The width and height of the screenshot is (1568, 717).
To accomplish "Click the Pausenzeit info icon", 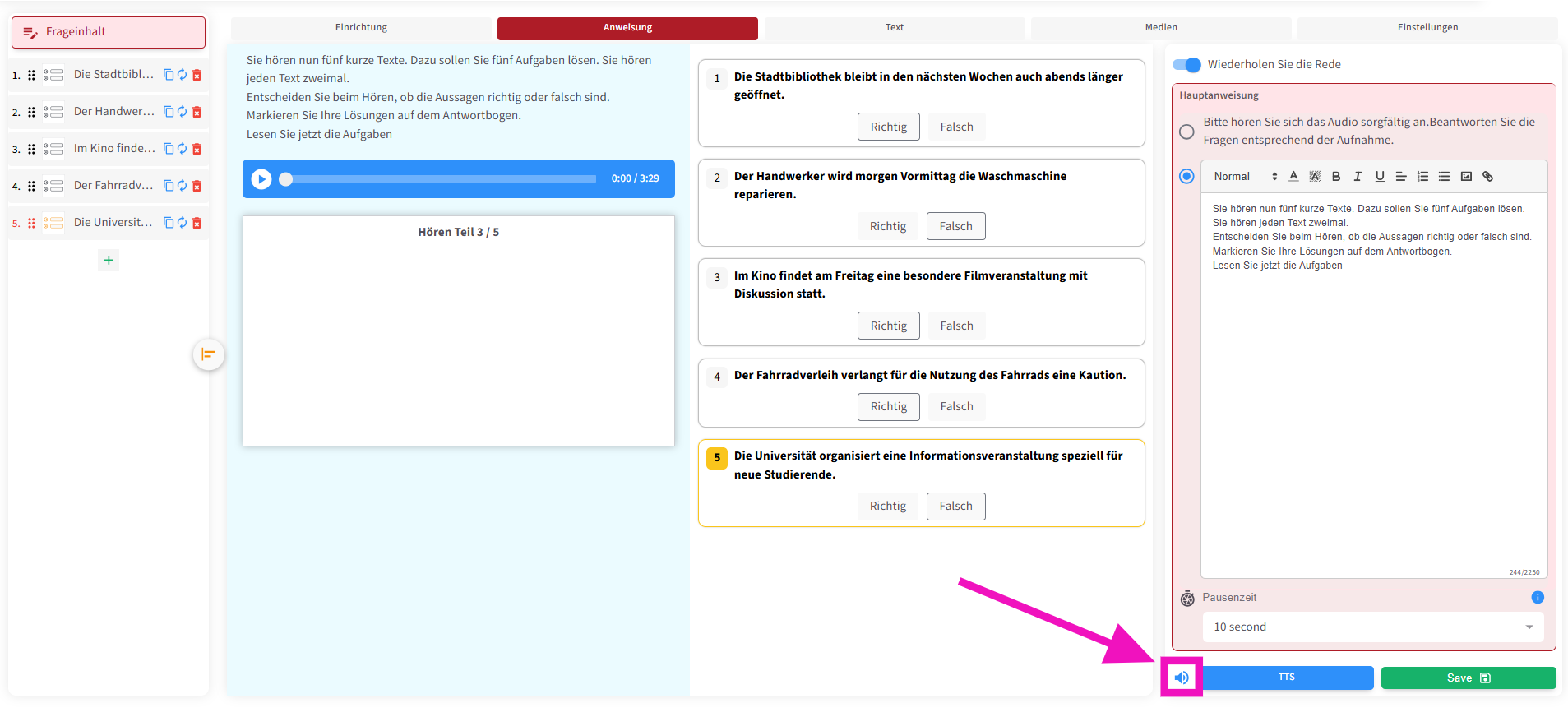I will 1538,598.
